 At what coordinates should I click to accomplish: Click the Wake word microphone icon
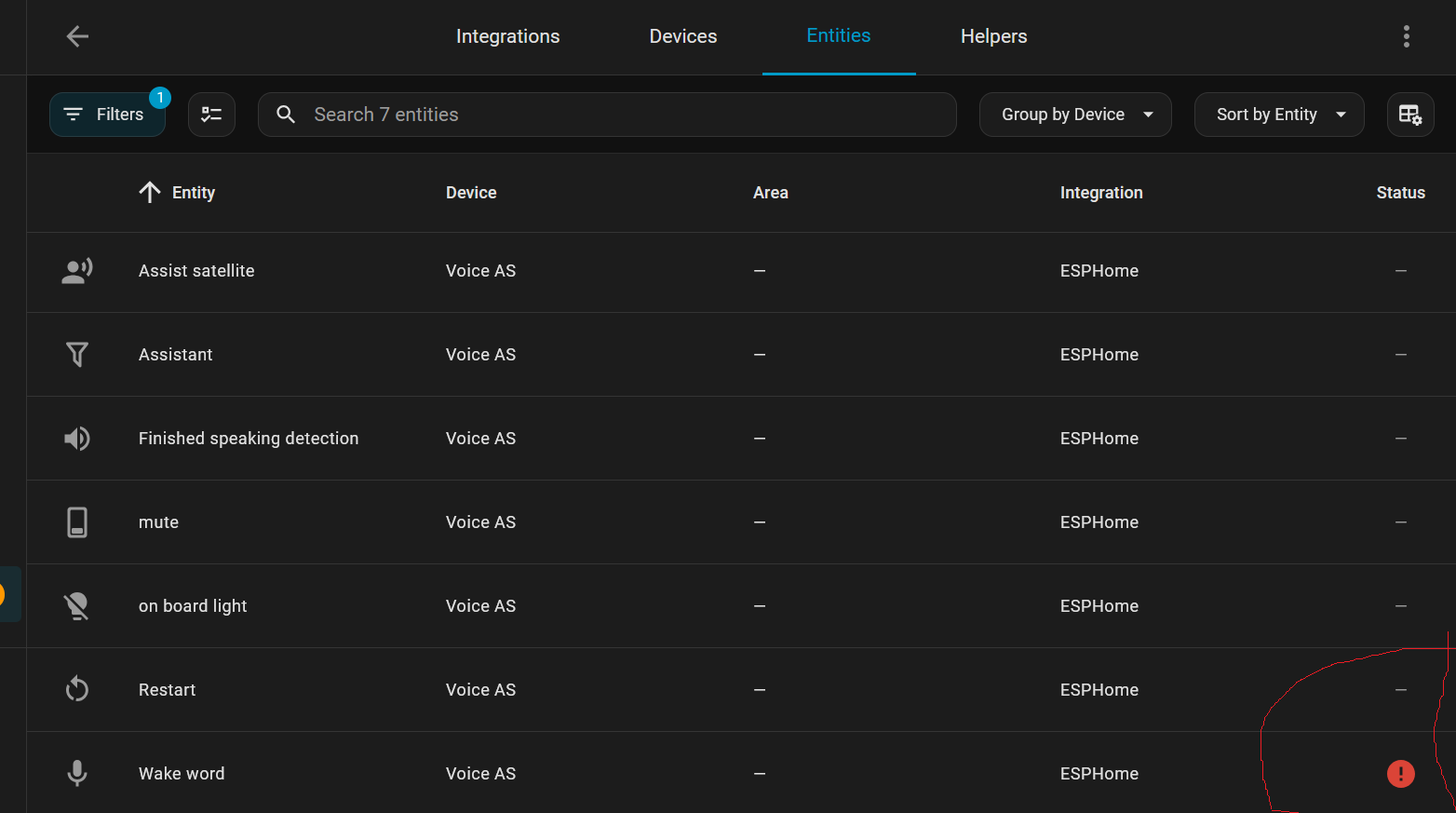[x=77, y=774]
